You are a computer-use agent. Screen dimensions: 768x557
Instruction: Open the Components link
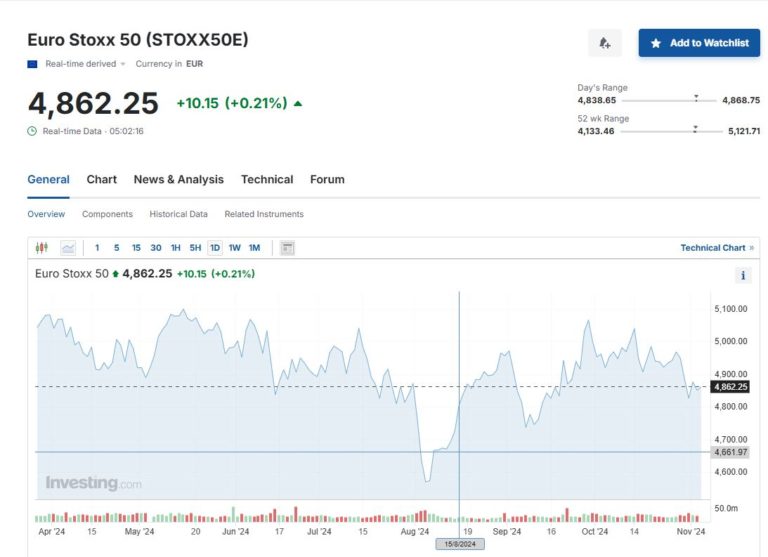click(107, 214)
